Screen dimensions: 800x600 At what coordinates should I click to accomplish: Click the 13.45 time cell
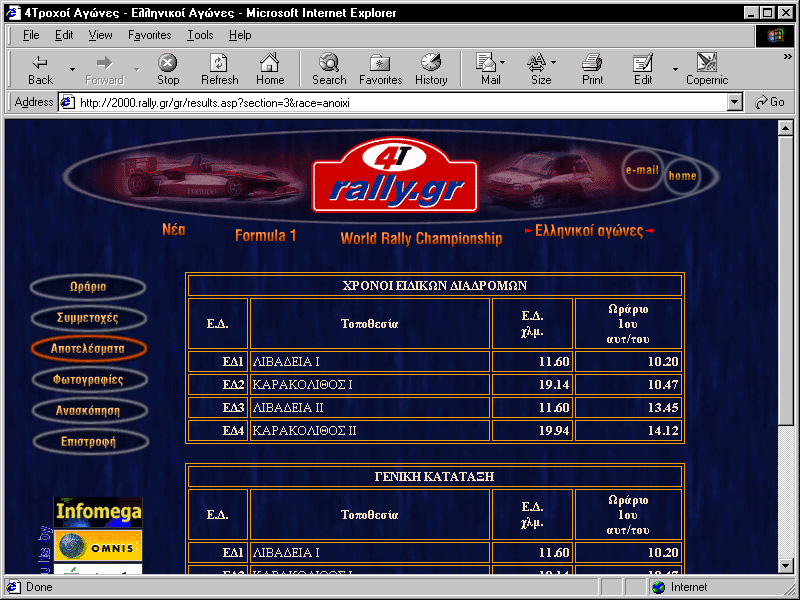(628, 408)
